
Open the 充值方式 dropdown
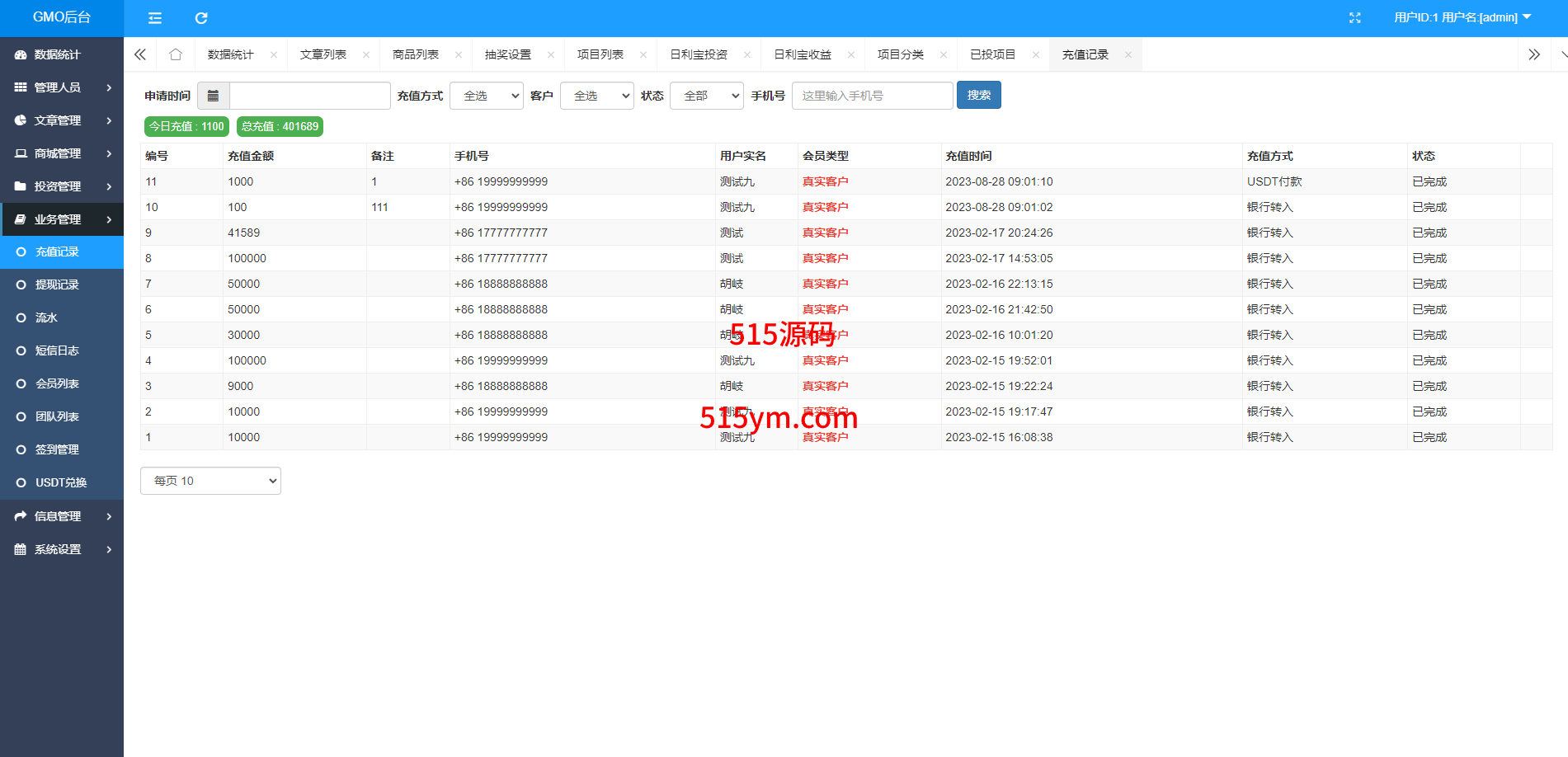coord(487,96)
